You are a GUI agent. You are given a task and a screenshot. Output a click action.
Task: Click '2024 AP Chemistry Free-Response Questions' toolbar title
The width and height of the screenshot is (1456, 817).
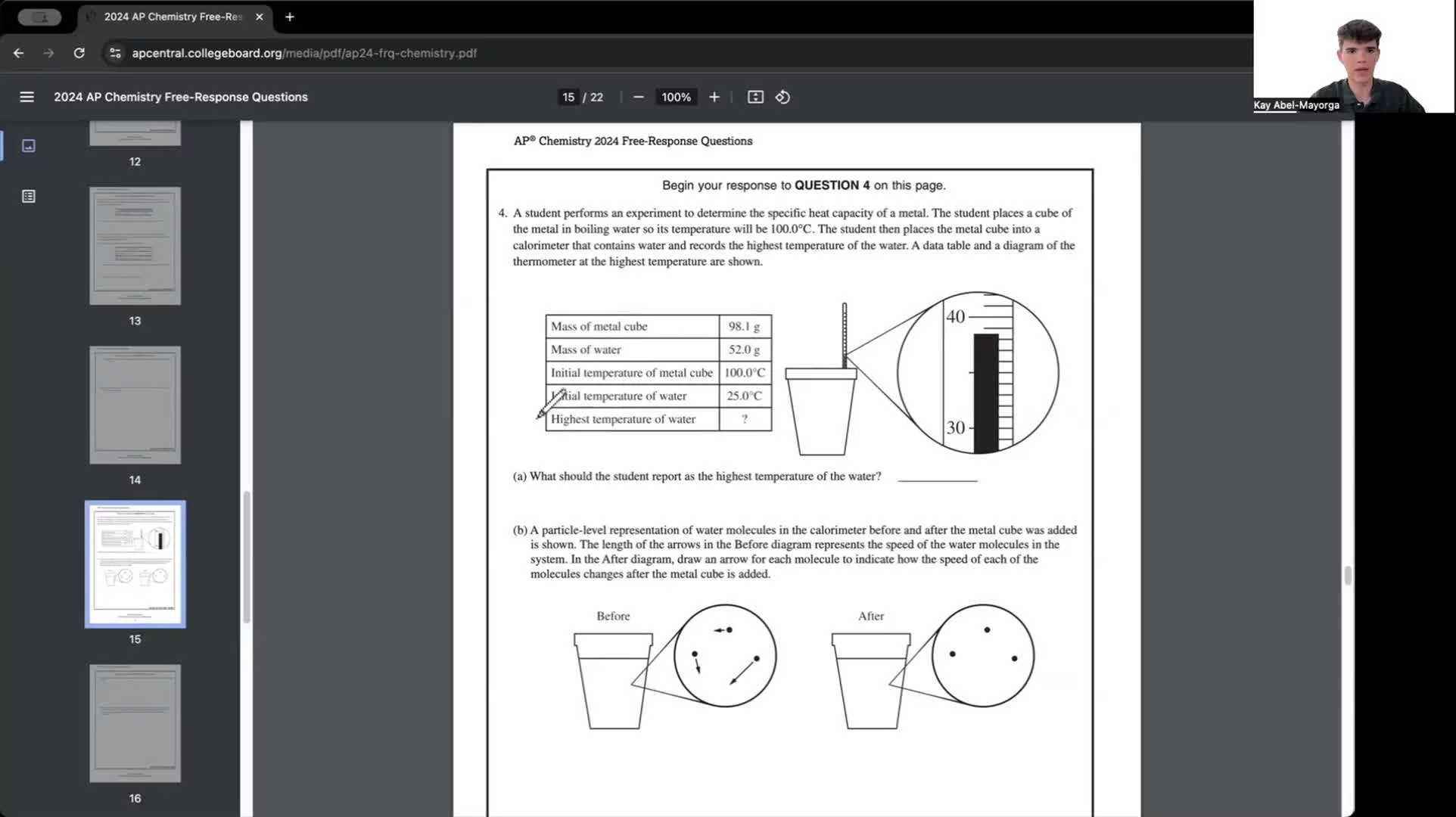point(181,97)
